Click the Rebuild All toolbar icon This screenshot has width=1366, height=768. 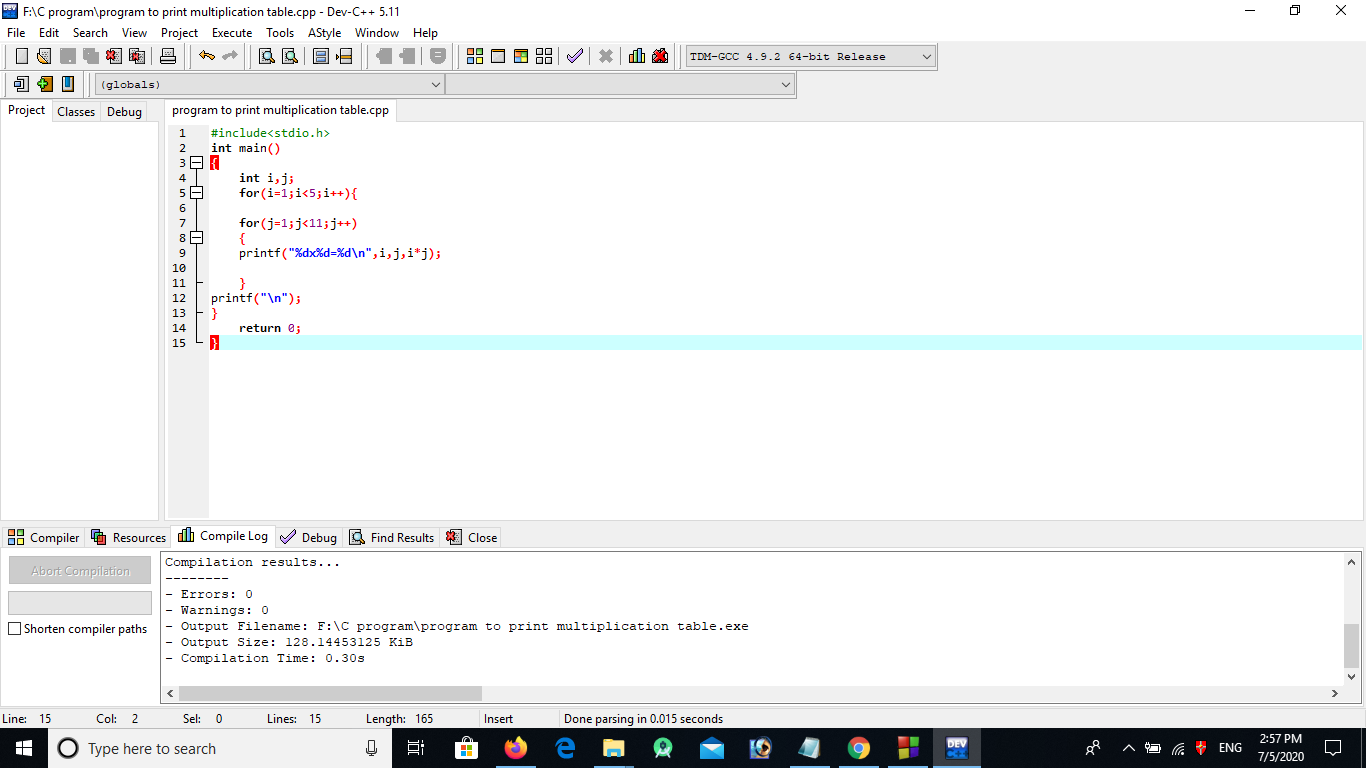[544, 56]
